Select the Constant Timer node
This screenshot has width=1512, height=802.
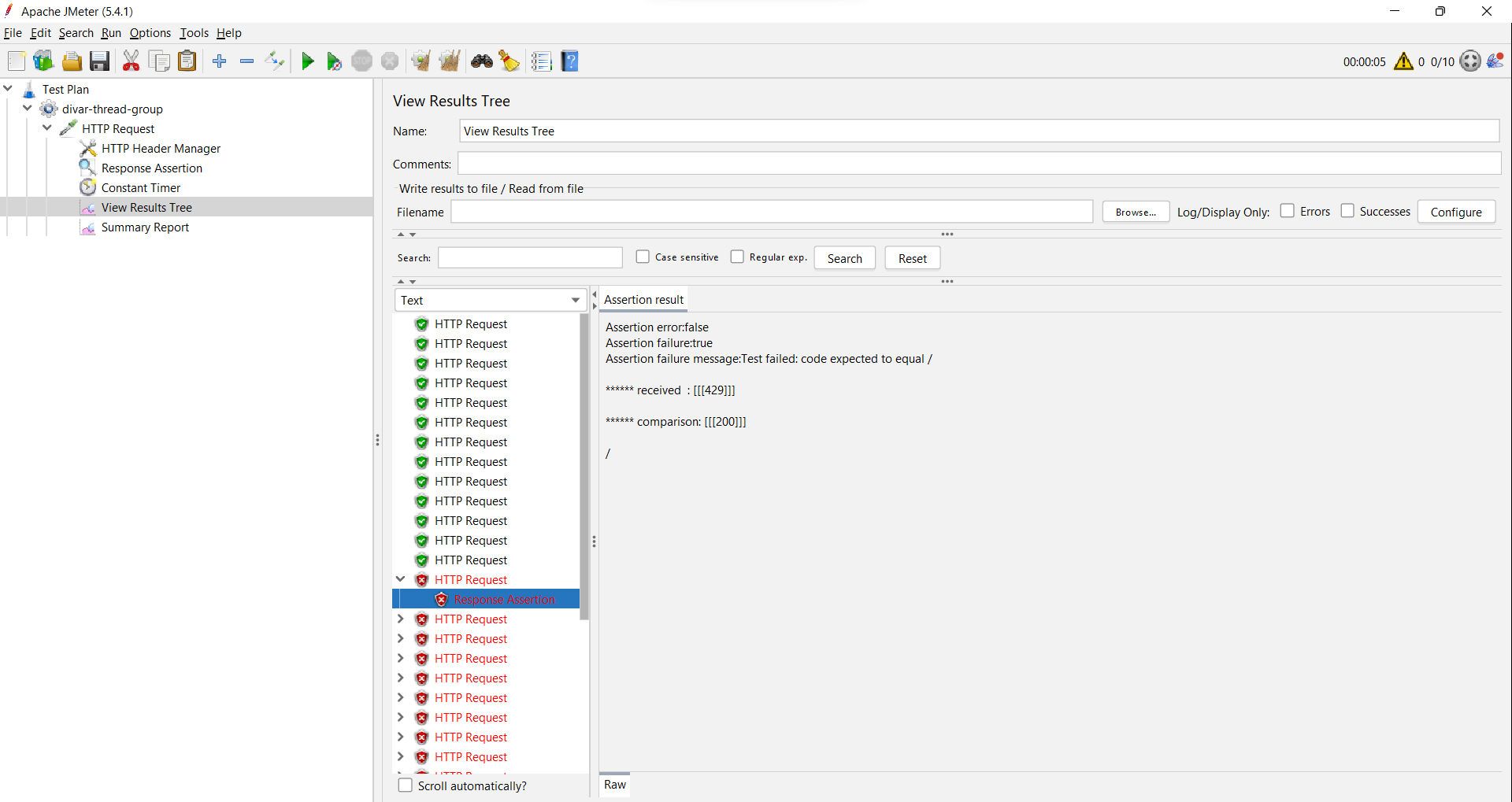[x=140, y=188]
